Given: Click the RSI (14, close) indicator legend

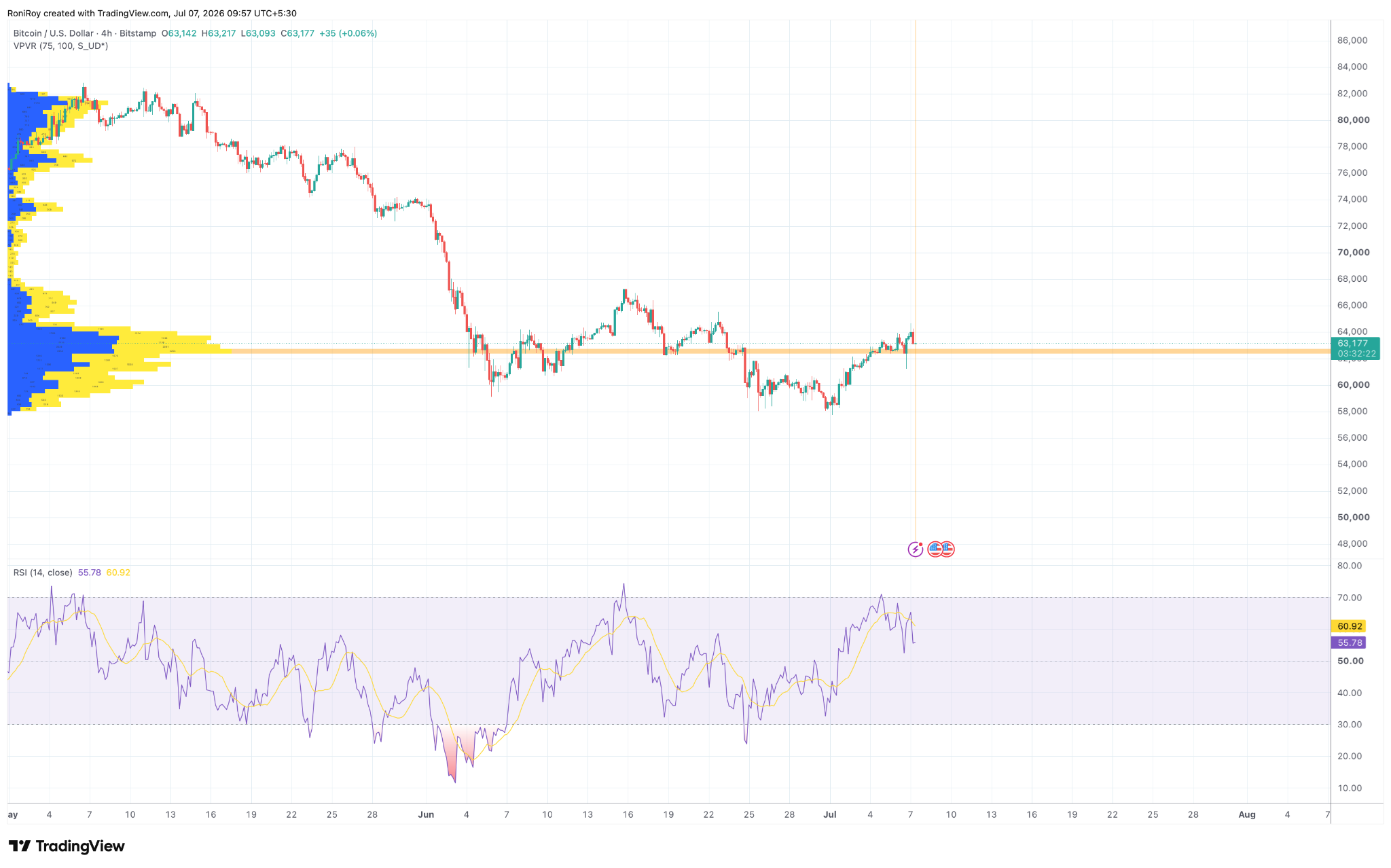Looking at the screenshot, I should click(x=43, y=573).
